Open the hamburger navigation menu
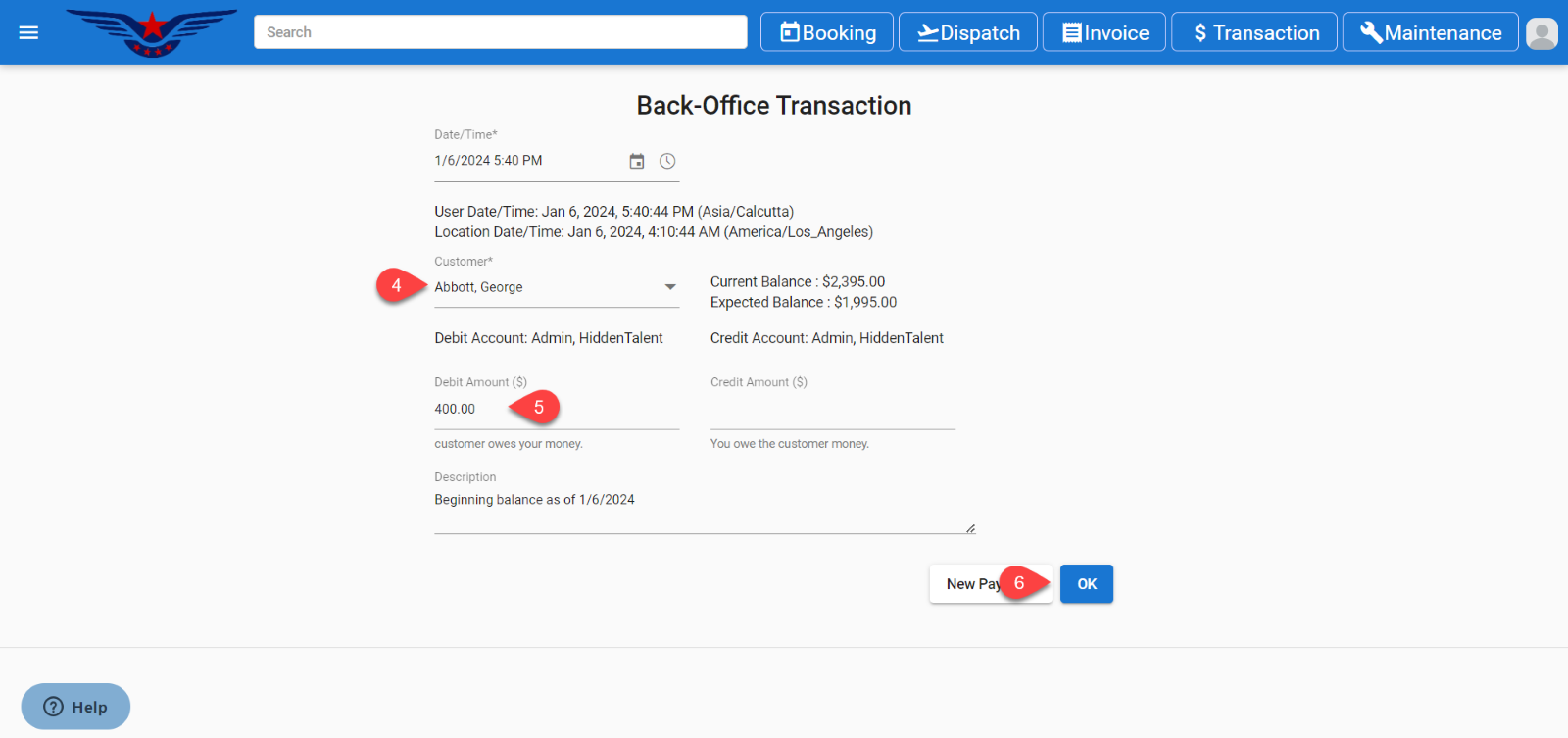The height and width of the screenshot is (738, 1568). coord(28,32)
